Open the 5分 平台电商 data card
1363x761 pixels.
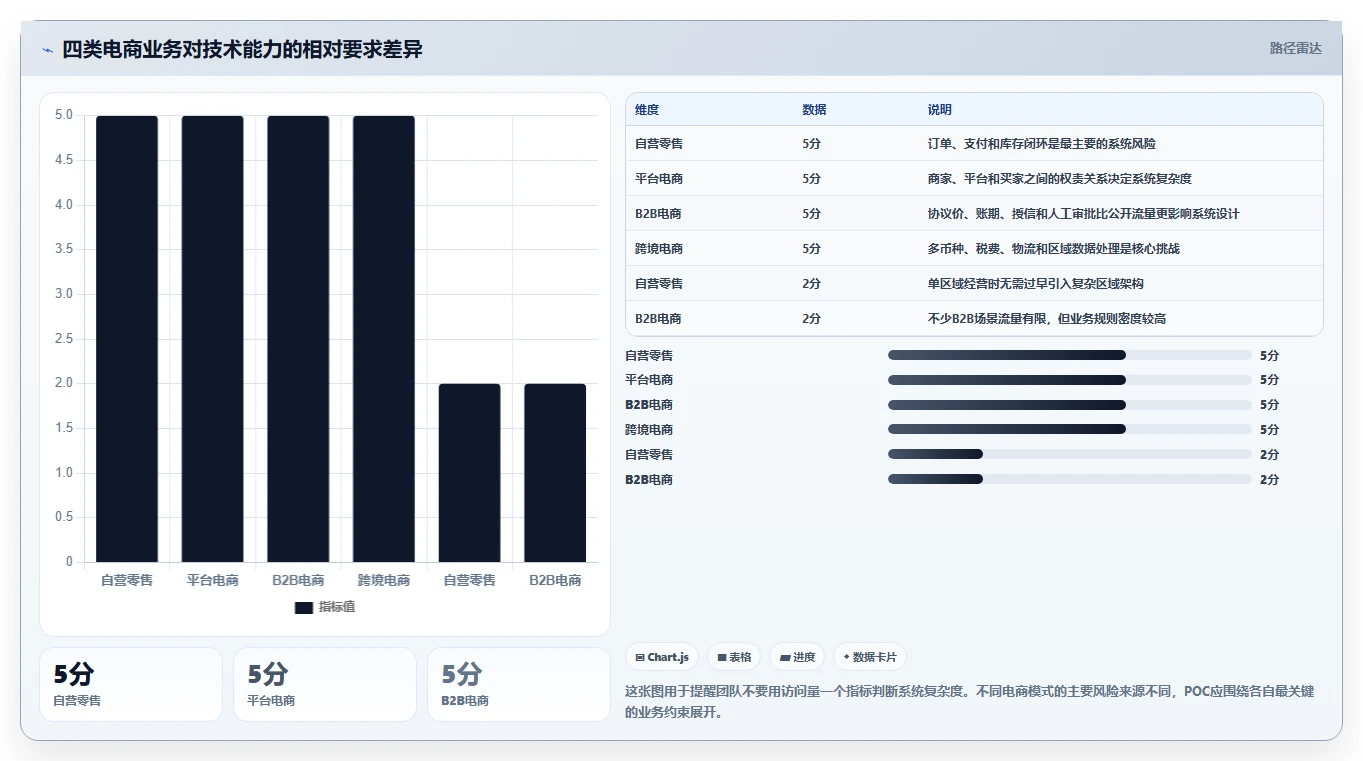pos(325,684)
